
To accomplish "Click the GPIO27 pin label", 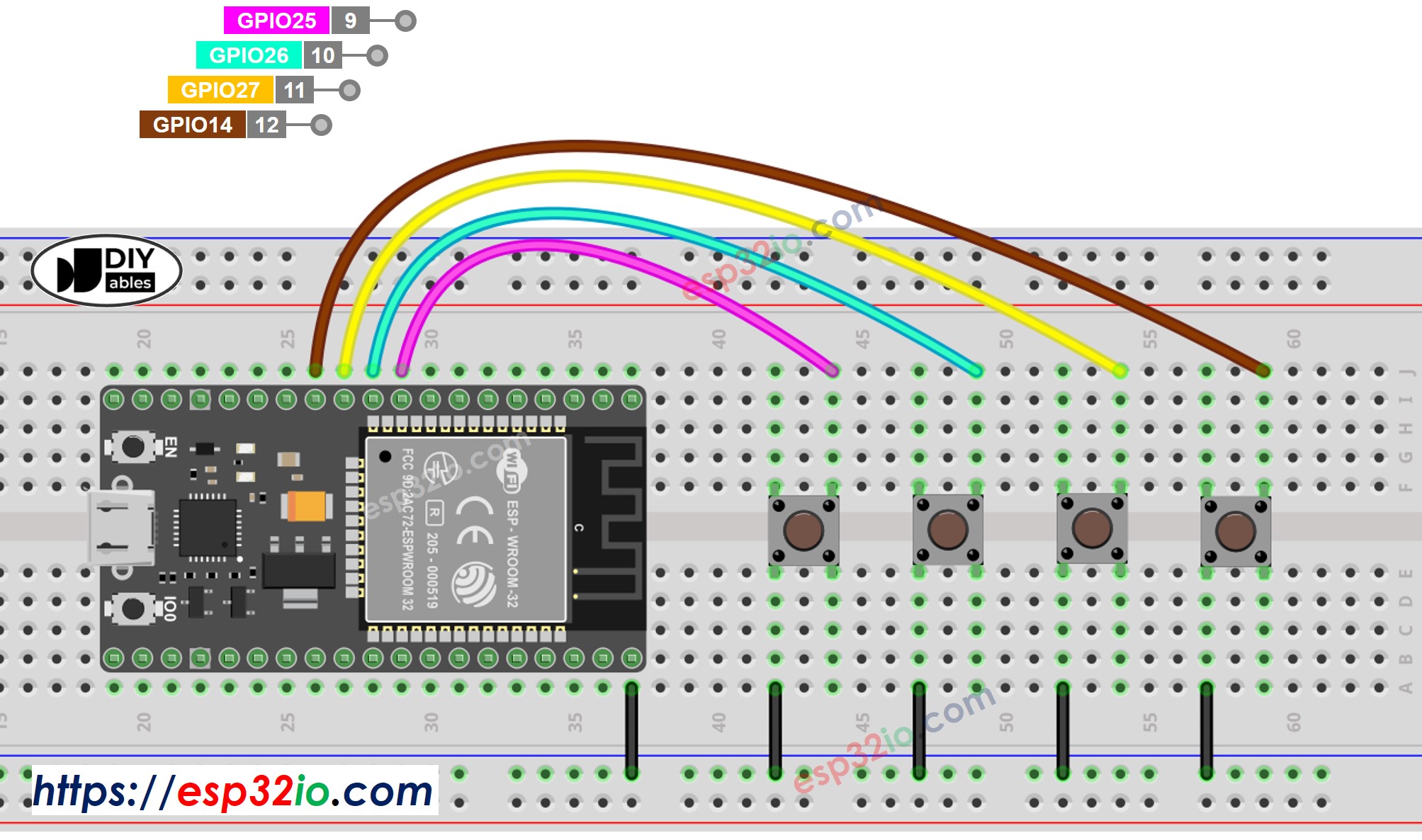I will pyautogui.click(x=220, y=90).
